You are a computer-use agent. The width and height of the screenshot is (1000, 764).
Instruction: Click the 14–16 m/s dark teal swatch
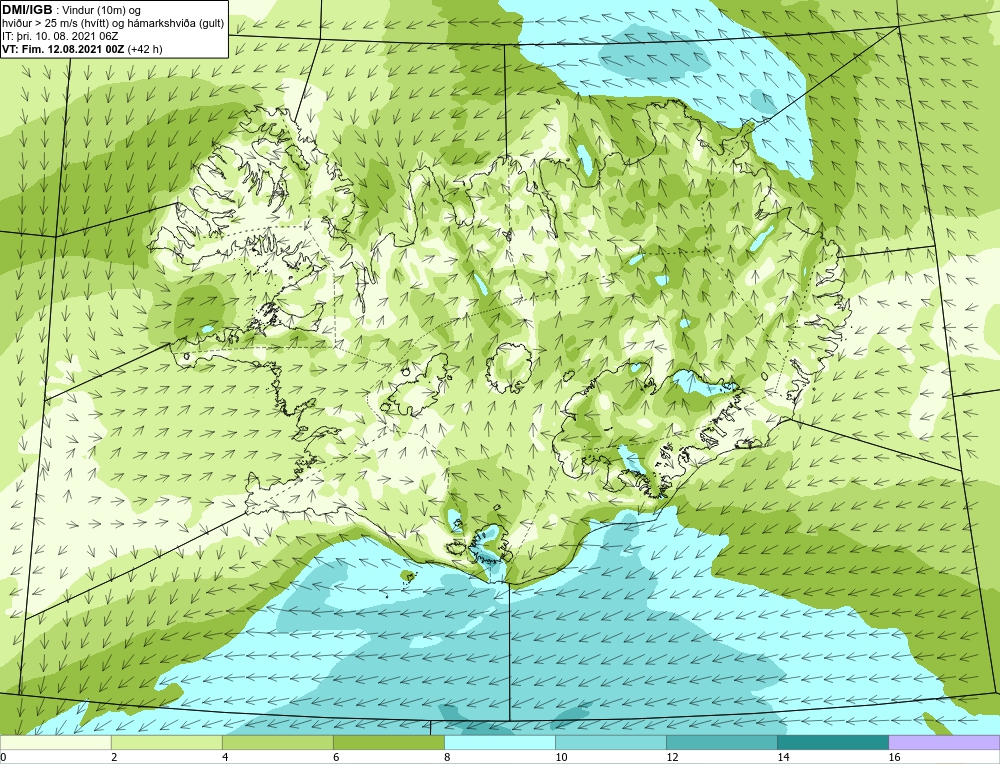832,742
